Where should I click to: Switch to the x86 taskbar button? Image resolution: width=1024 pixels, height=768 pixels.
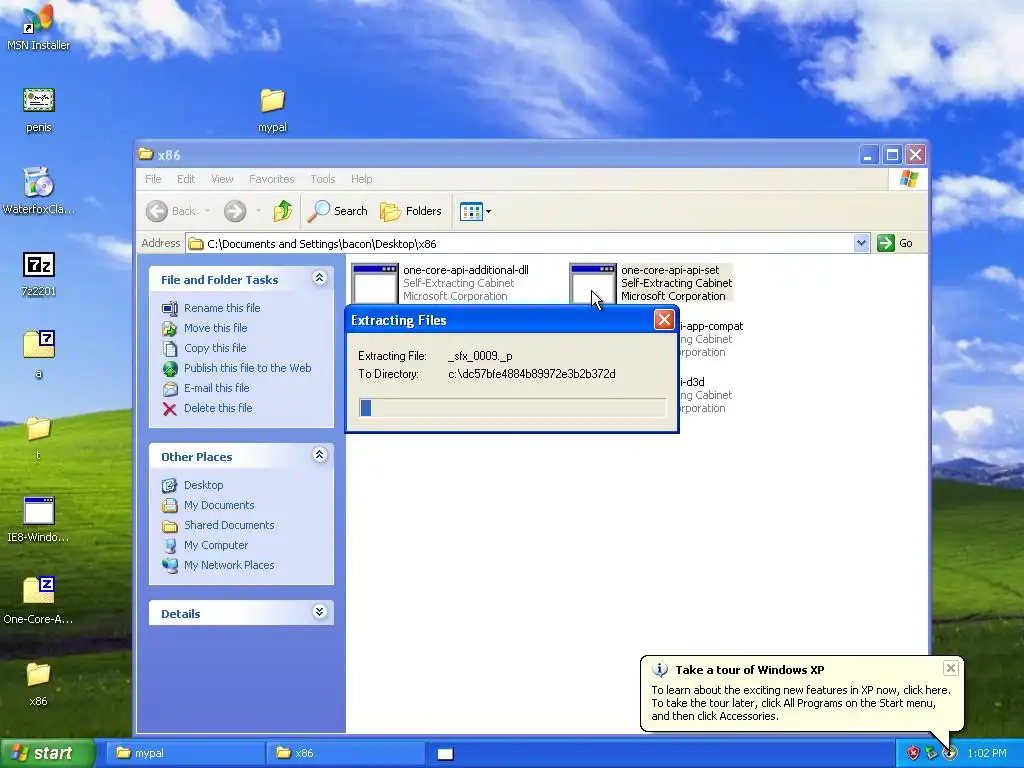click(x=345, y=753)
